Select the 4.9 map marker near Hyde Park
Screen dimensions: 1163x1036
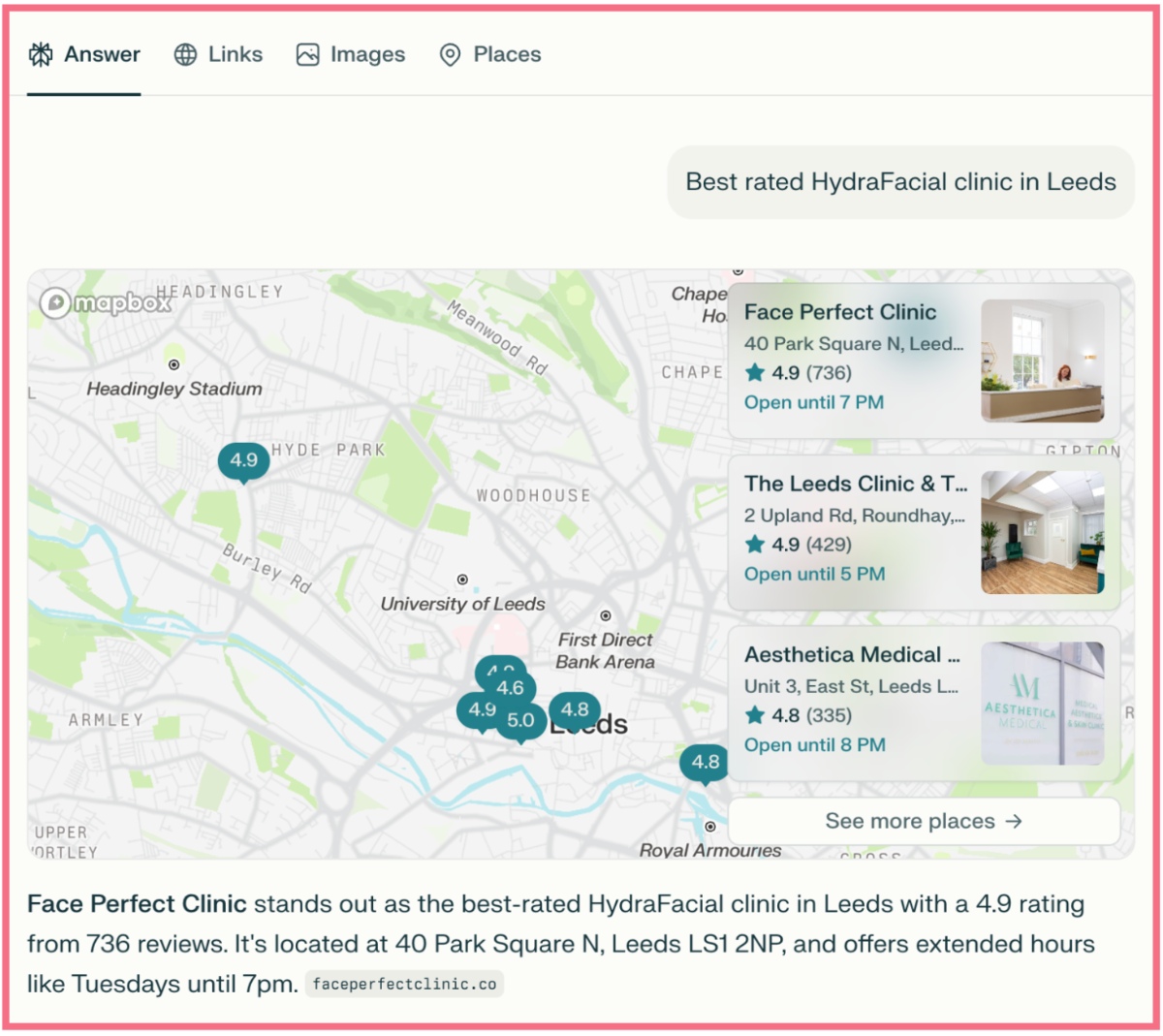(243, 459)
